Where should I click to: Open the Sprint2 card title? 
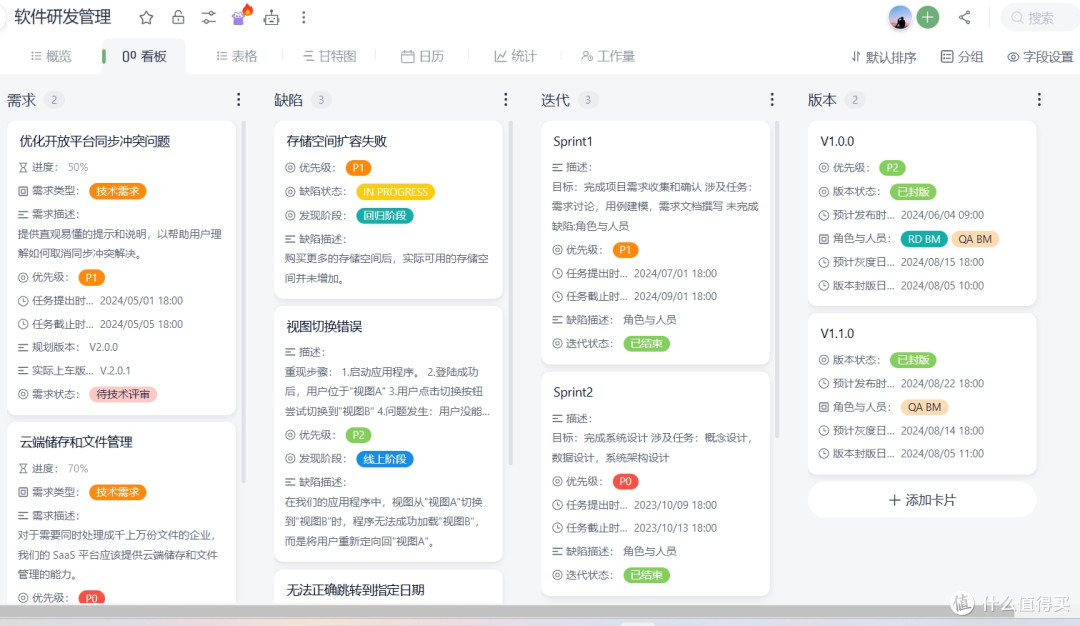(x=572, y=393)
